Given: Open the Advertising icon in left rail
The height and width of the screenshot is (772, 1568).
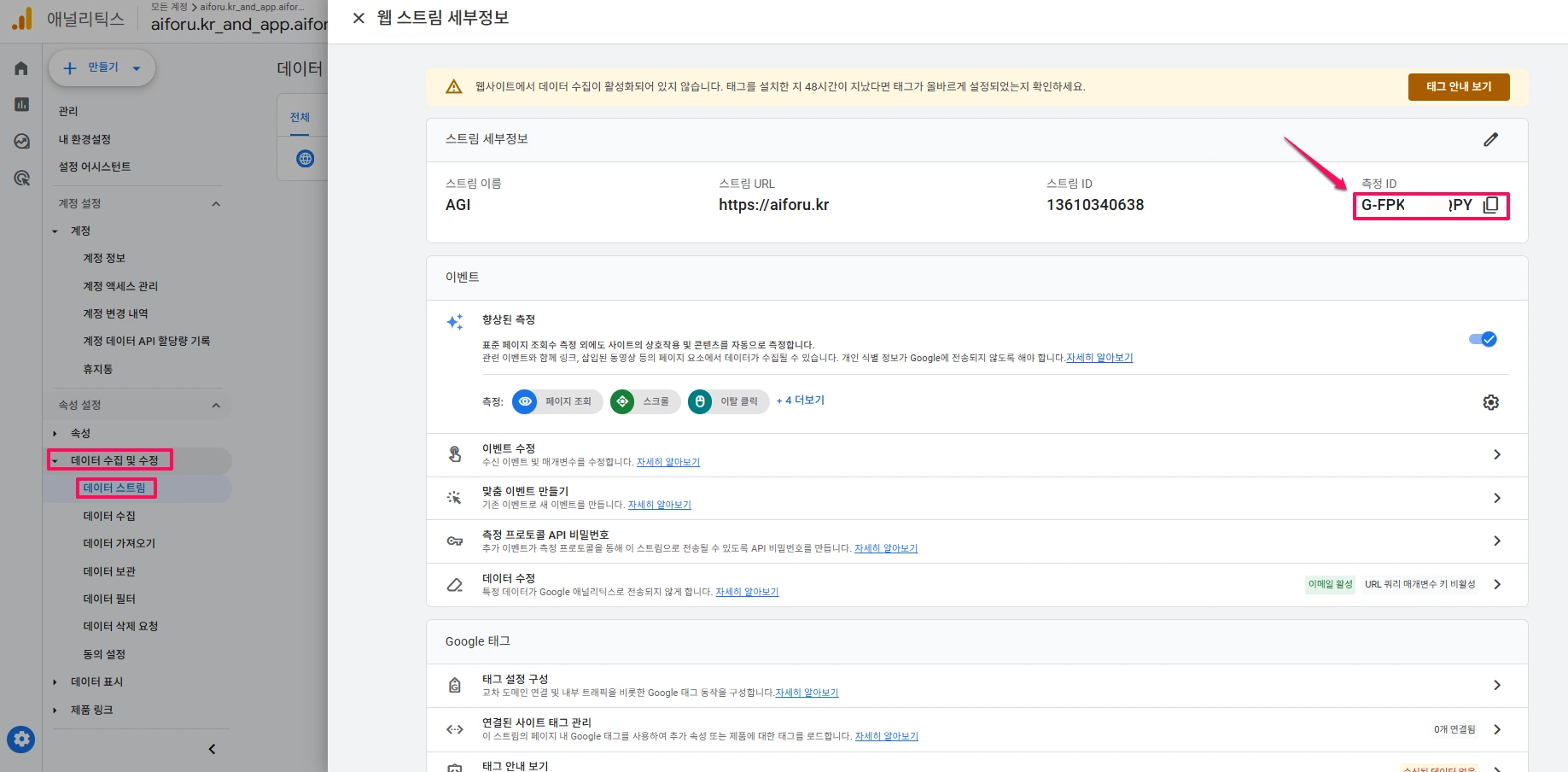Looking at the screenshot, I should [x=21, y=178].
